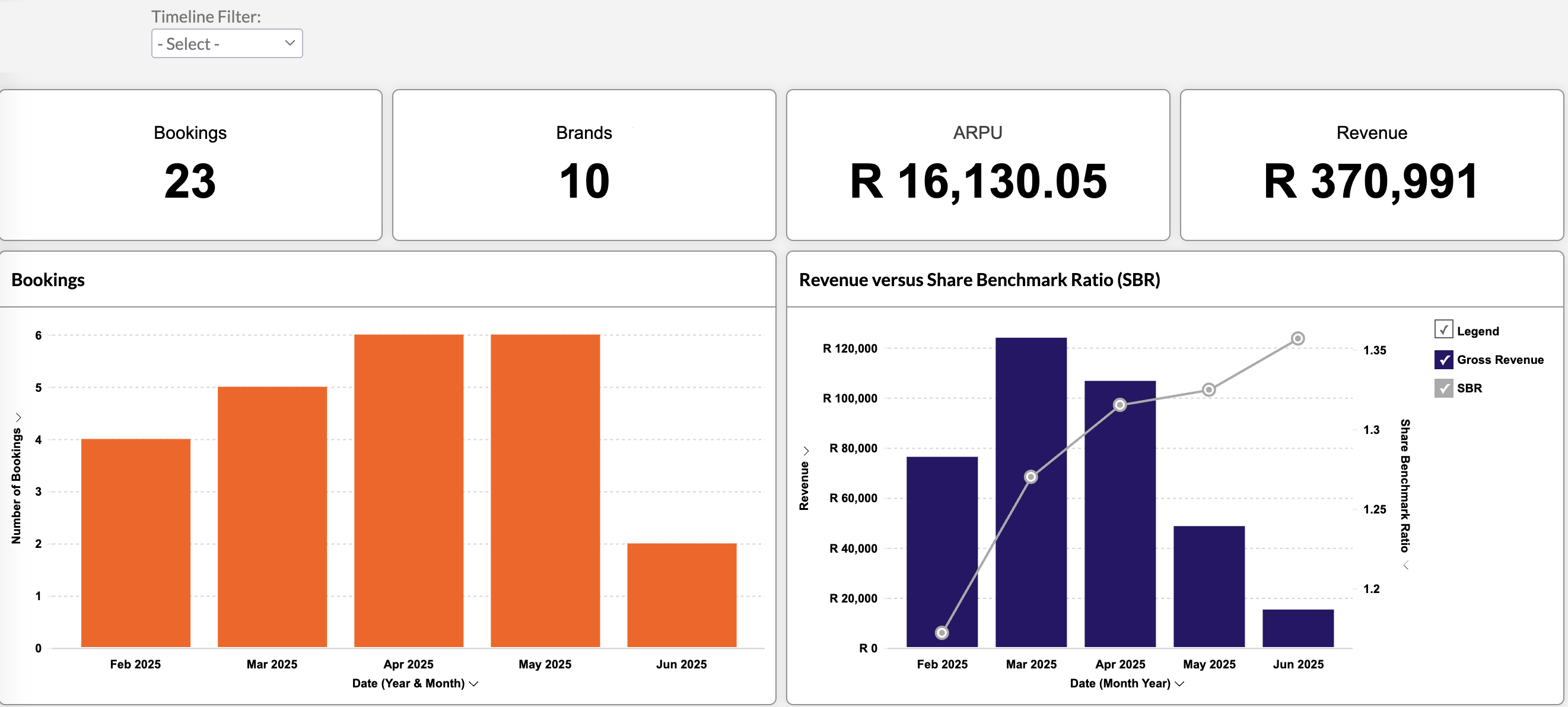Click the Mar 2025 SBR data point

coord(1031,477)
